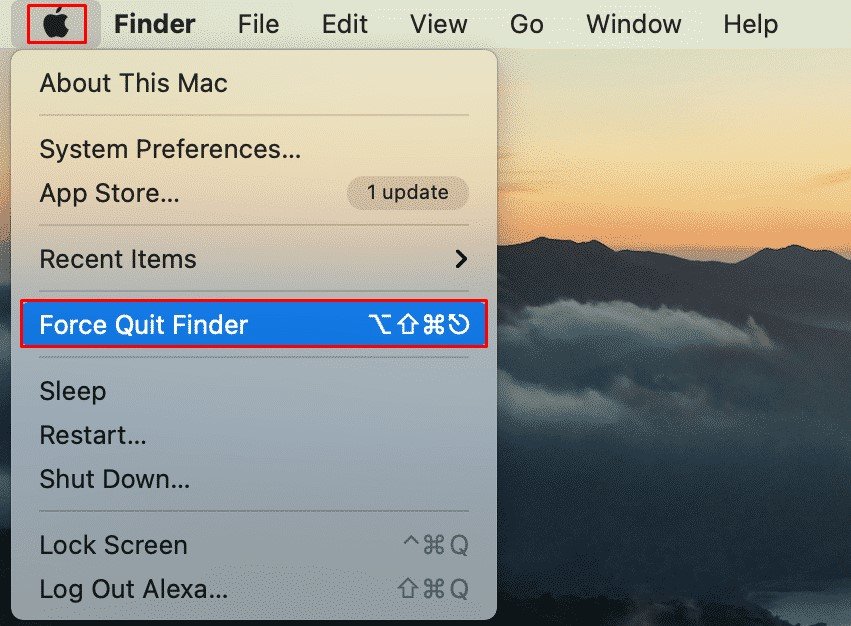This screenshot has height=626, width=851.
Task: Click the Recent Items chevron arrow
Action: click(x=461, y=259)
